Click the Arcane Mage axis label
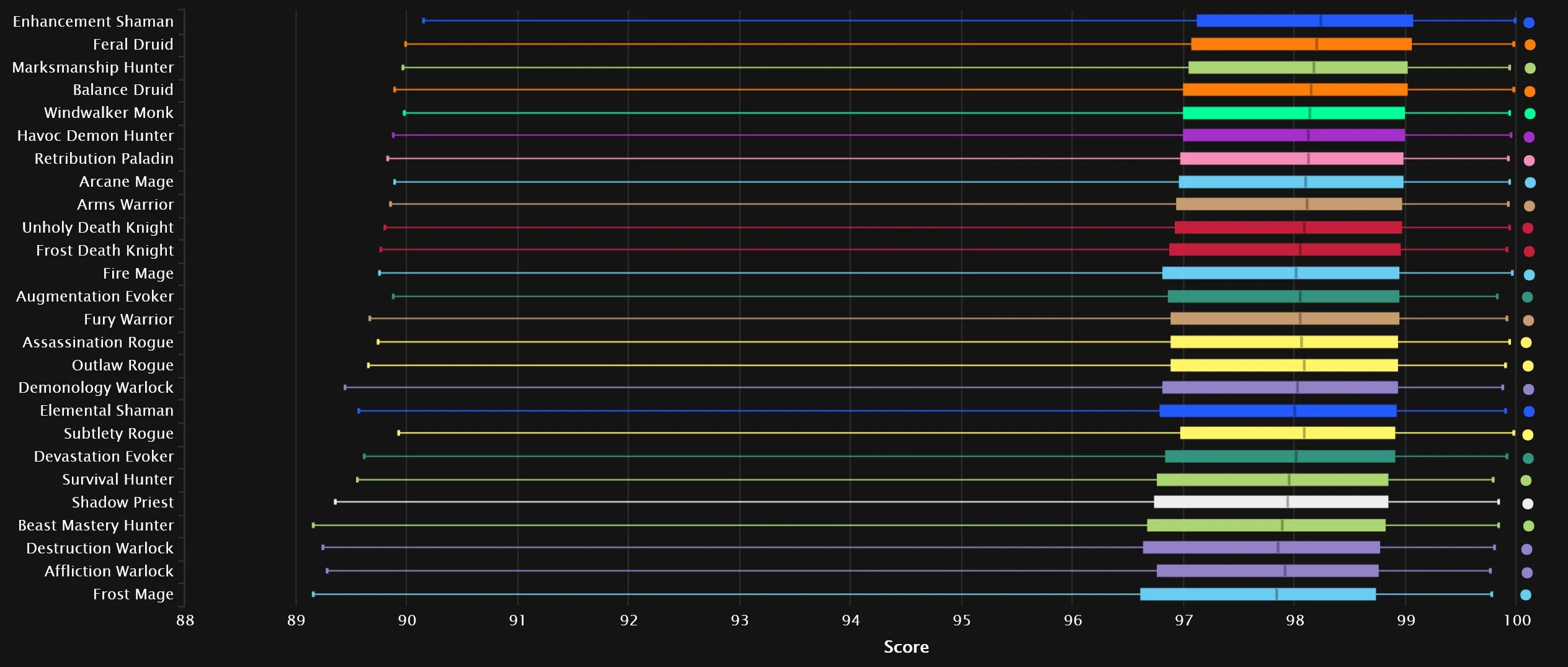This screenshot has width=1568, height=667. click(x=127, y=182)
